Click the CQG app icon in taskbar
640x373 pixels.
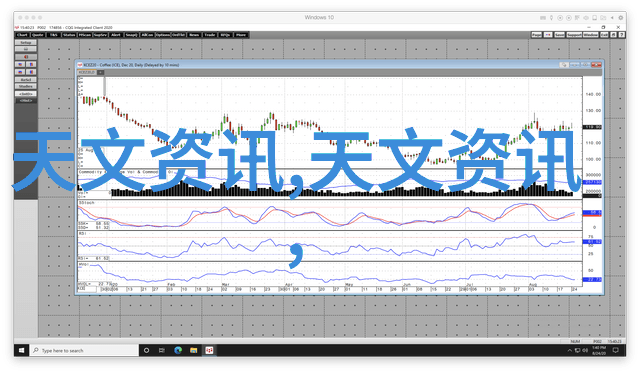click(209, 350)
